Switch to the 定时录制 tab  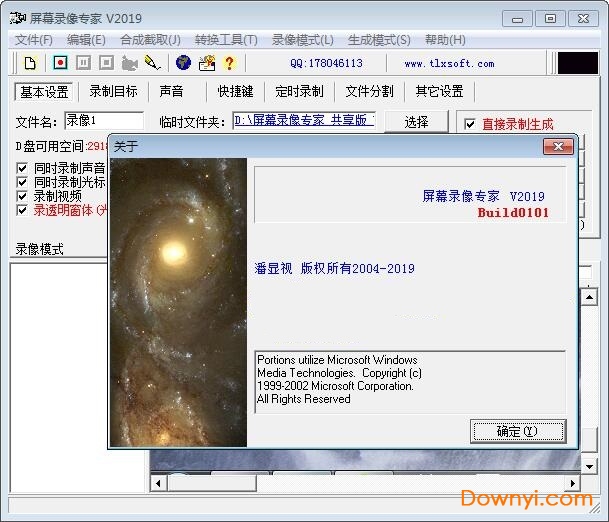coord(299,91)
